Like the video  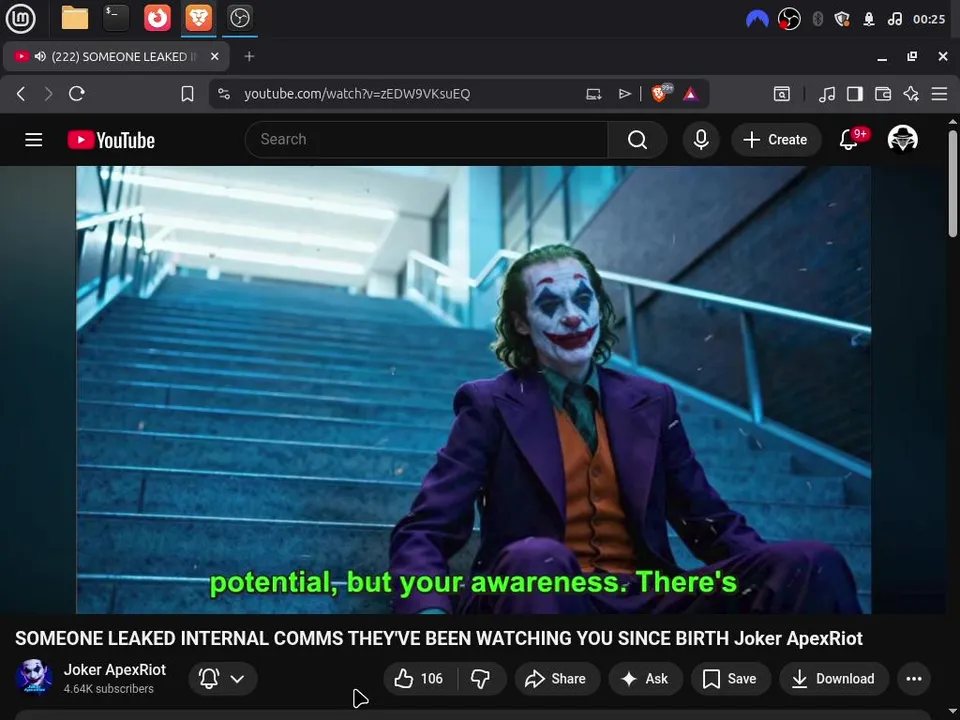[x=419, y=678]
